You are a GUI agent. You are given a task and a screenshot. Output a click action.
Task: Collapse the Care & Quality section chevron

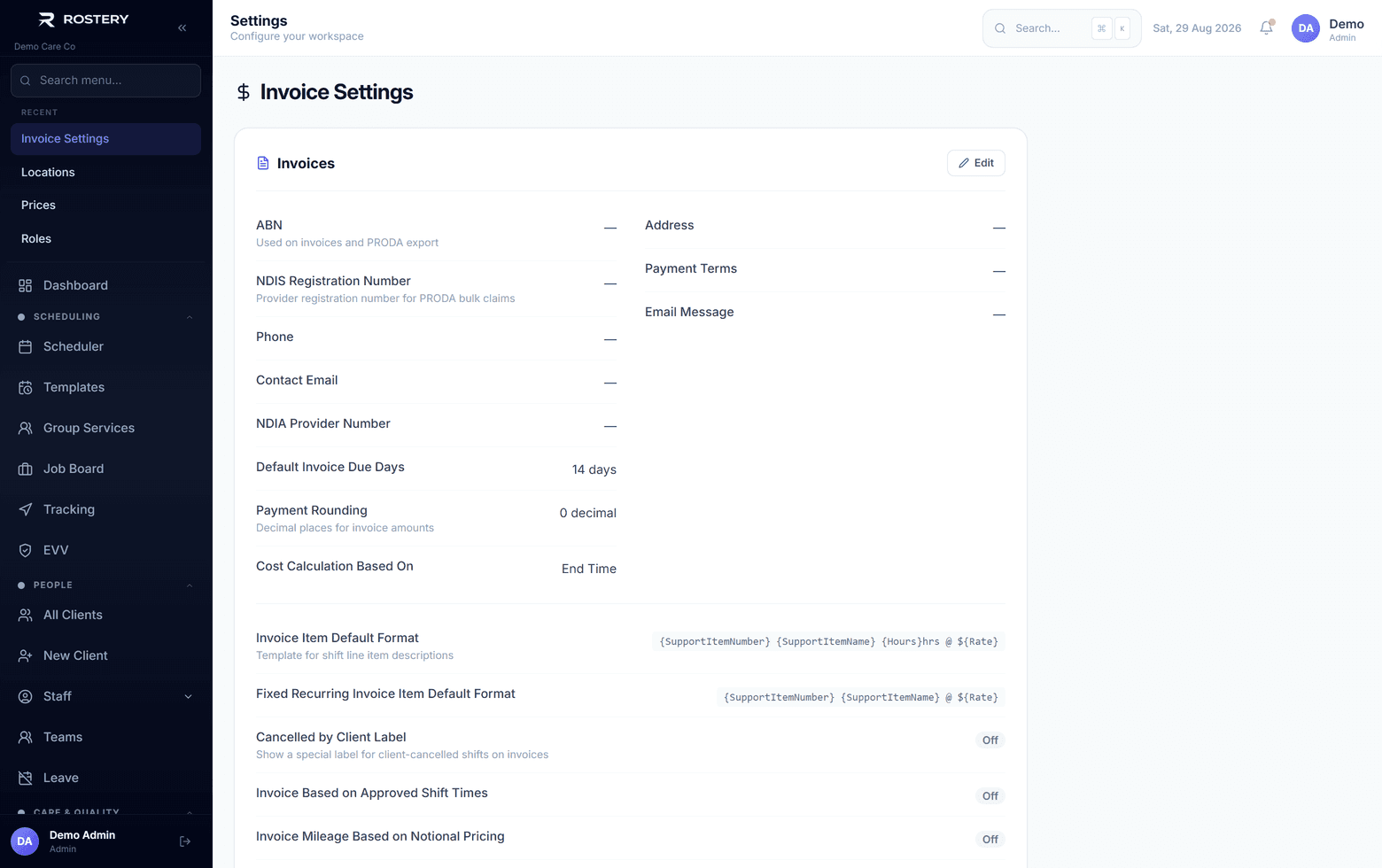point(189,811)
